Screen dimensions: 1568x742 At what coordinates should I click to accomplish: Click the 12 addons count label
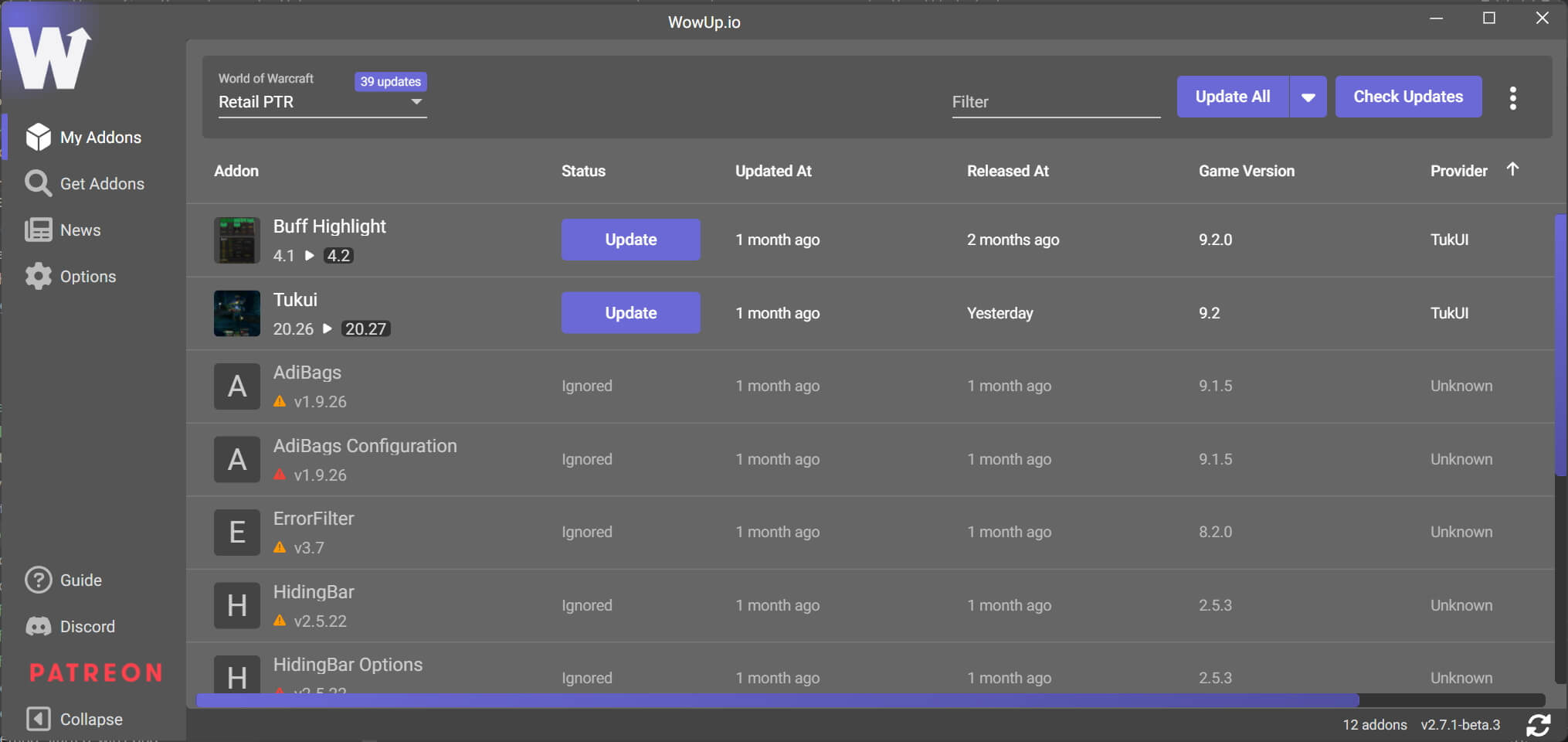pos(1375,725)
